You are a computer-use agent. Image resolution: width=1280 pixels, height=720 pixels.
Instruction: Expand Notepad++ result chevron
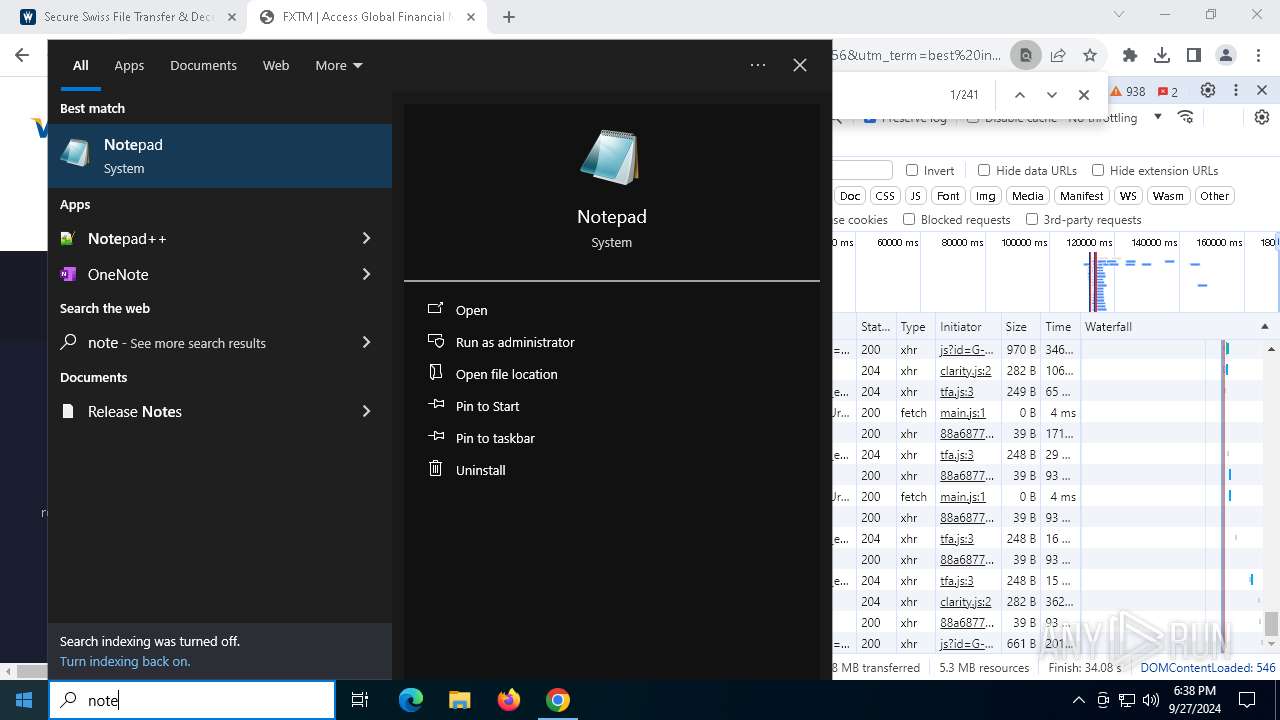click(366, 238)
